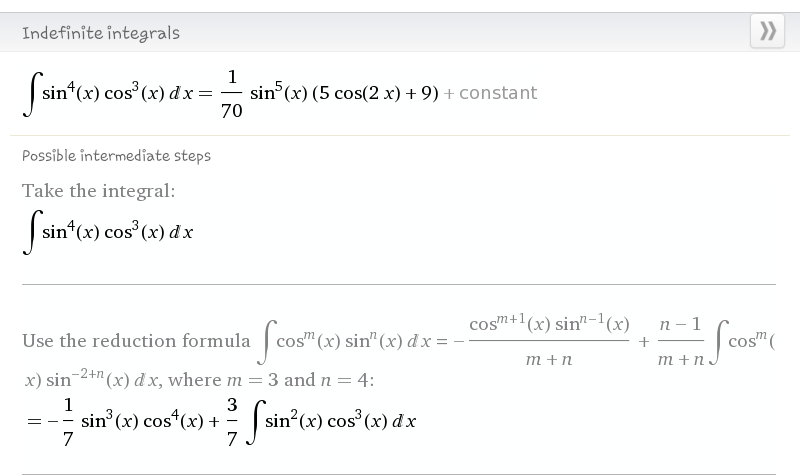Click the "Take the integral:" text
The height and width of the screenshot is (475, 800).
[x=98, y=190]
